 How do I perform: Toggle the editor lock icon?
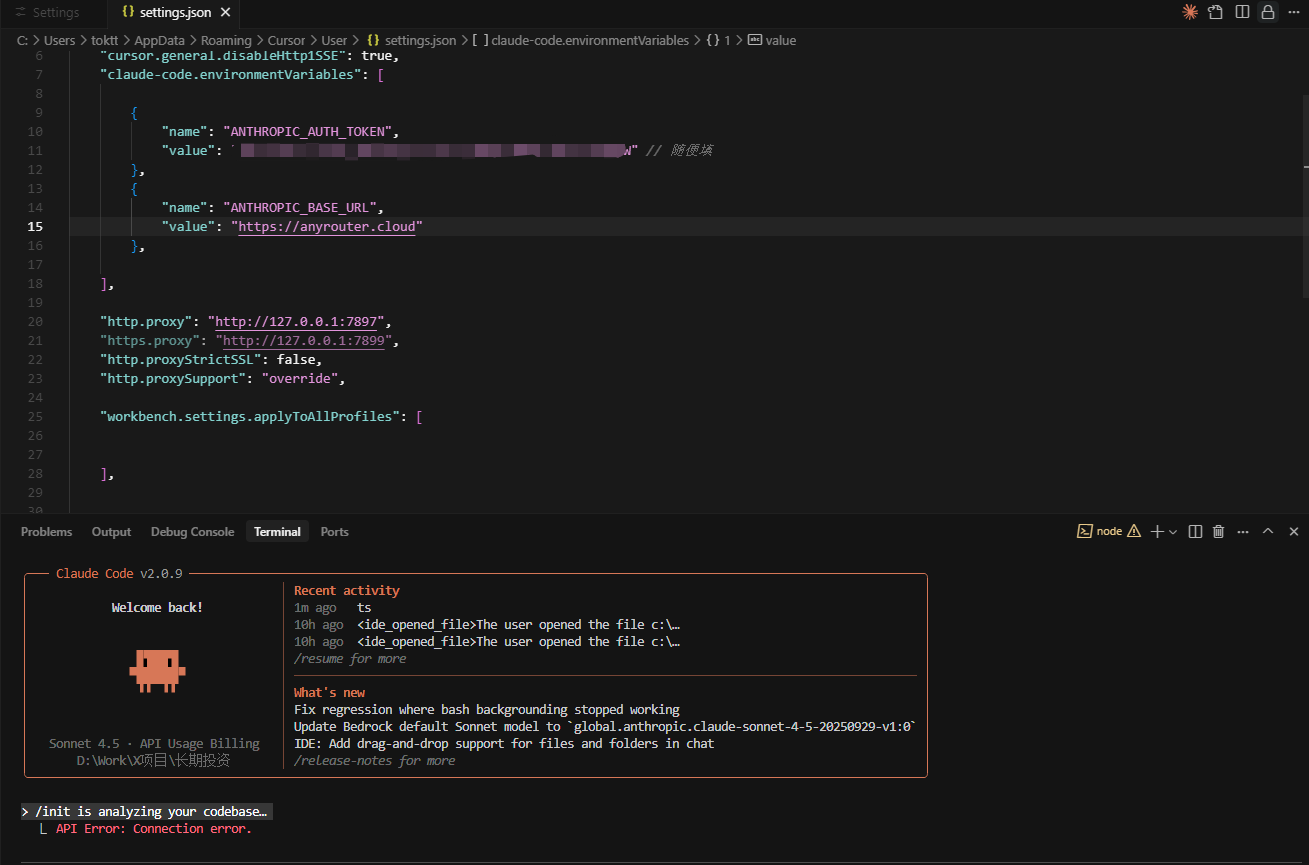click(x=1268, y=12)
